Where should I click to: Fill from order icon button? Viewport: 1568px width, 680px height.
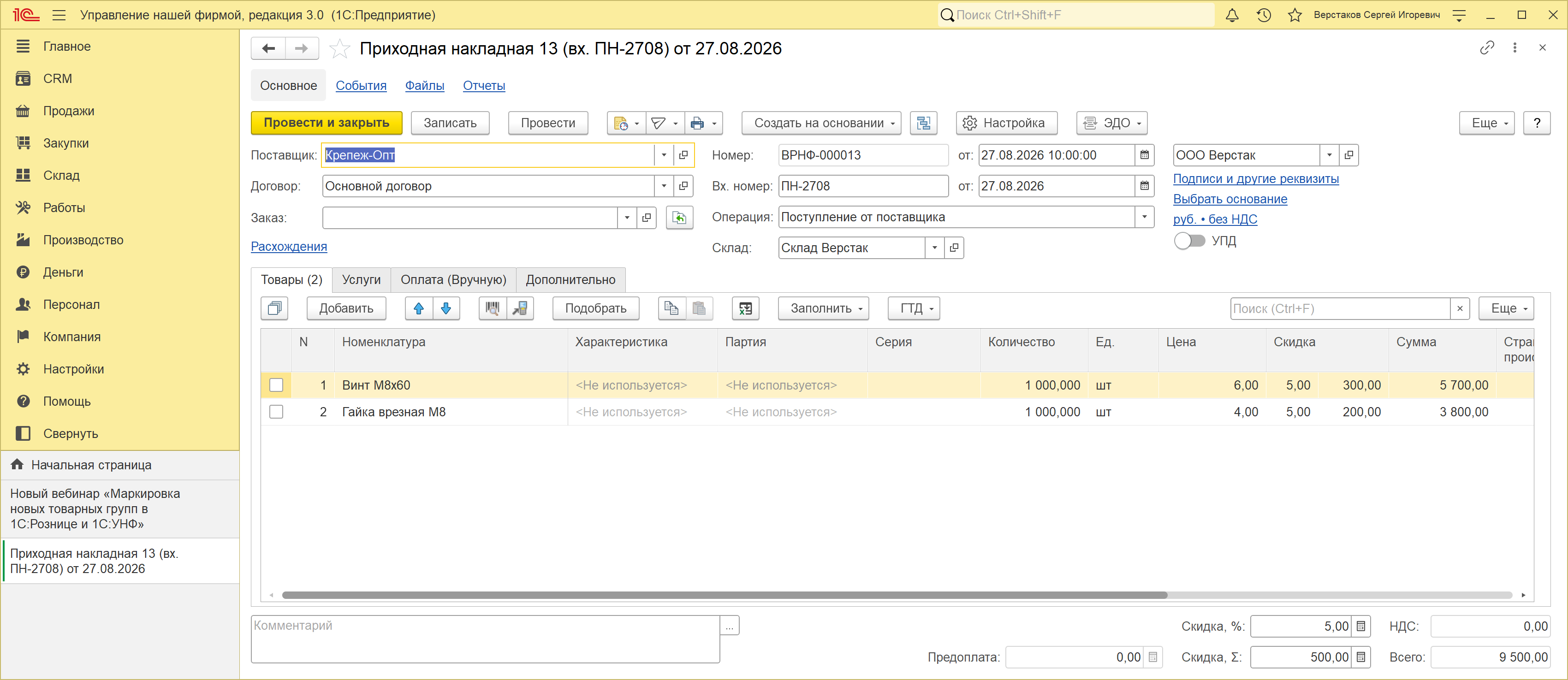click(x=679, y=218)
